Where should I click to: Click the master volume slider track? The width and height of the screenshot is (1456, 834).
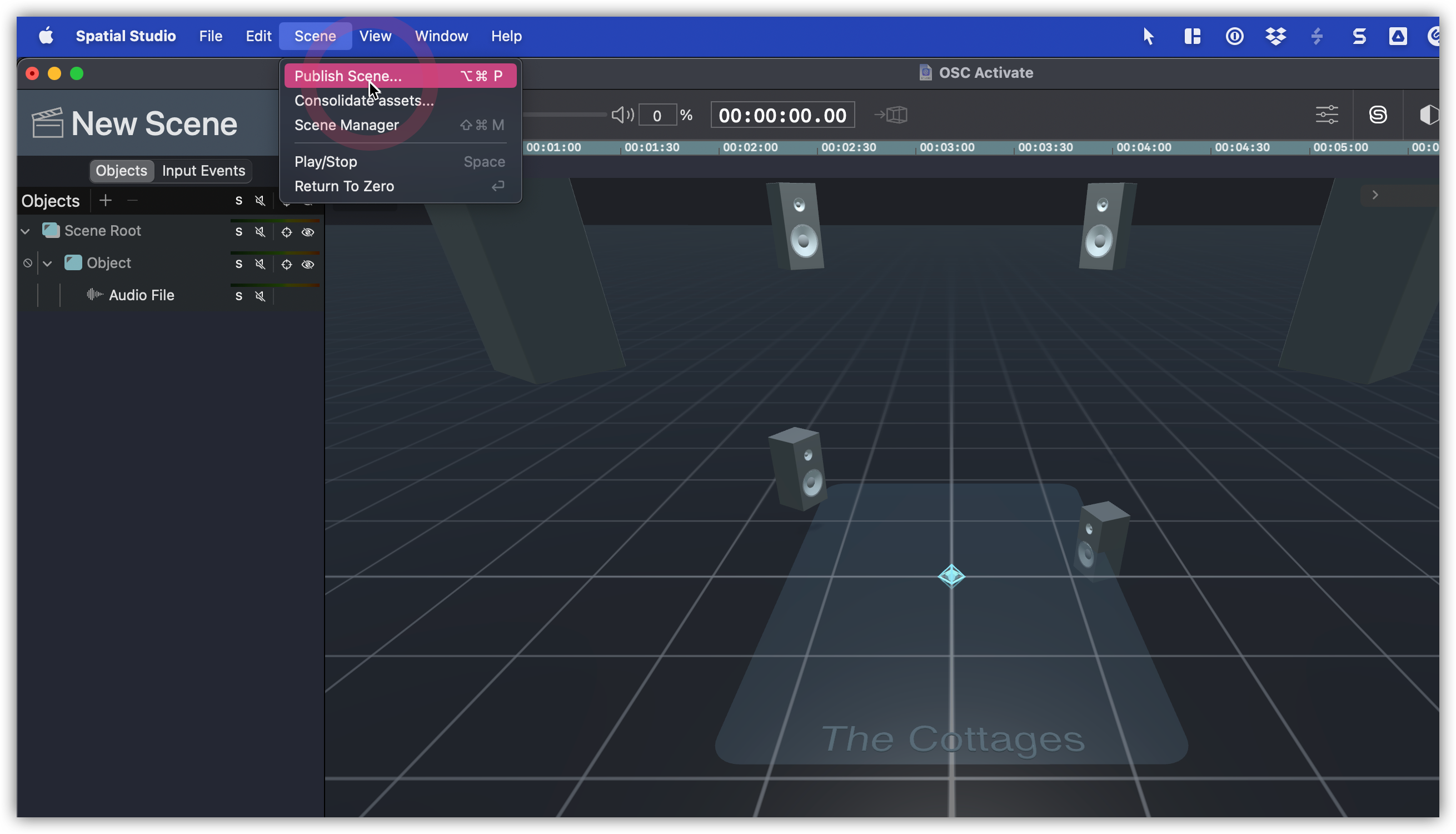pyautogui.click(x=564, y=115)
